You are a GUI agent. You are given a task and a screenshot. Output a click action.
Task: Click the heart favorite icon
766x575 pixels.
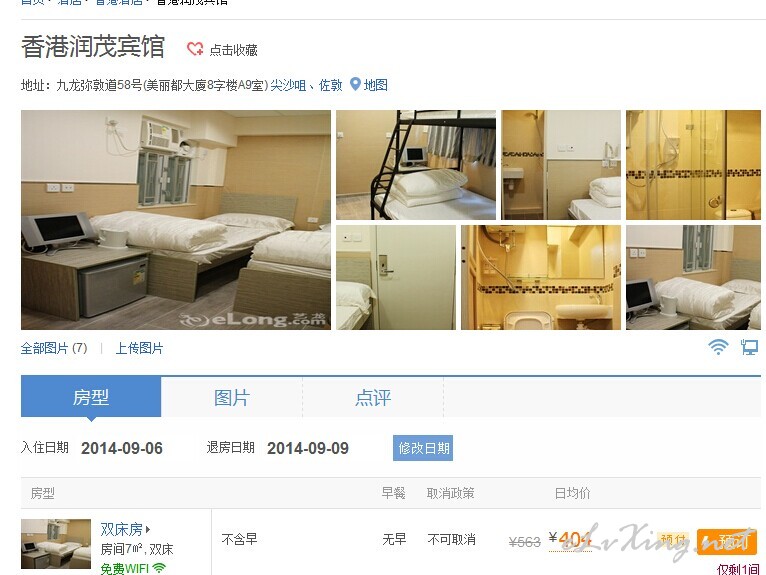pos(195,49)
